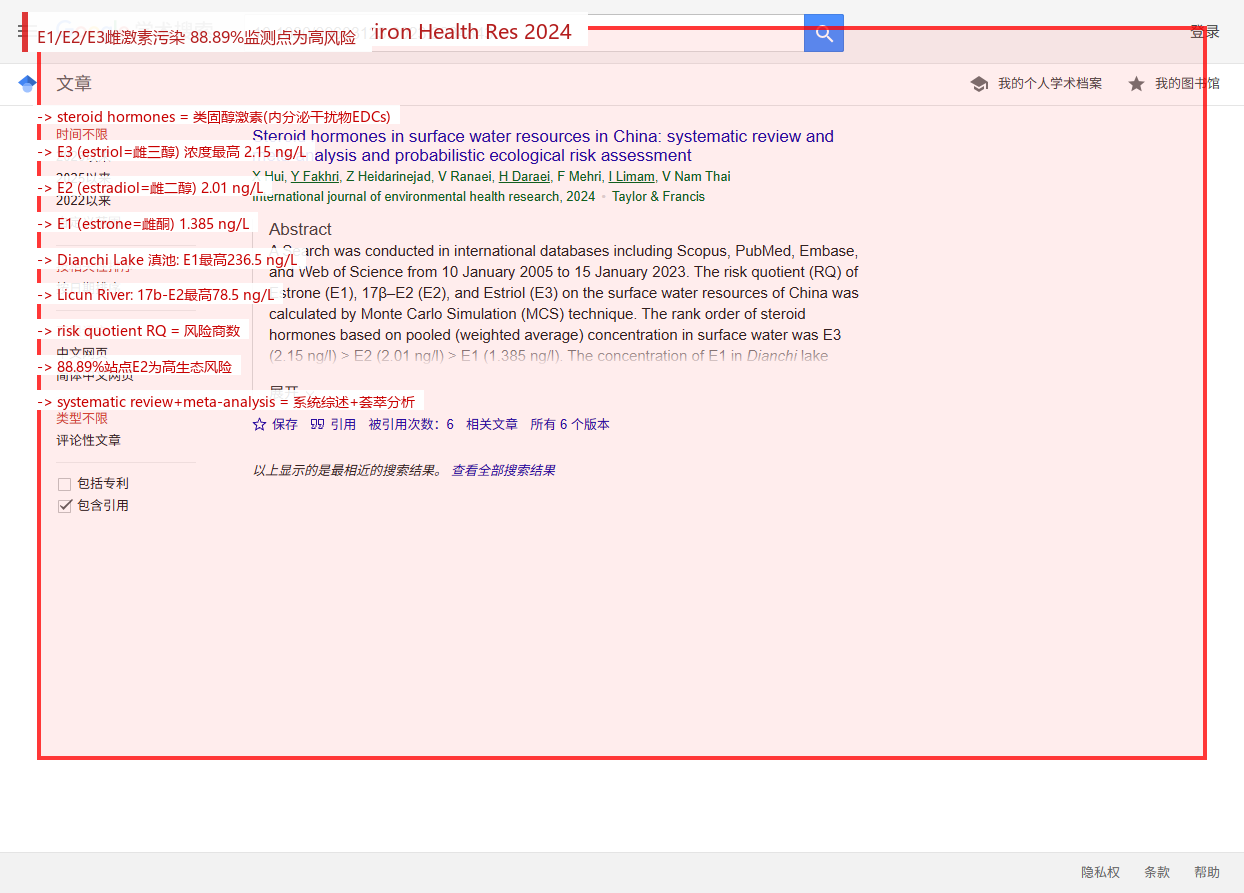Filter results to 2022以来

click(x=84, y=200)
